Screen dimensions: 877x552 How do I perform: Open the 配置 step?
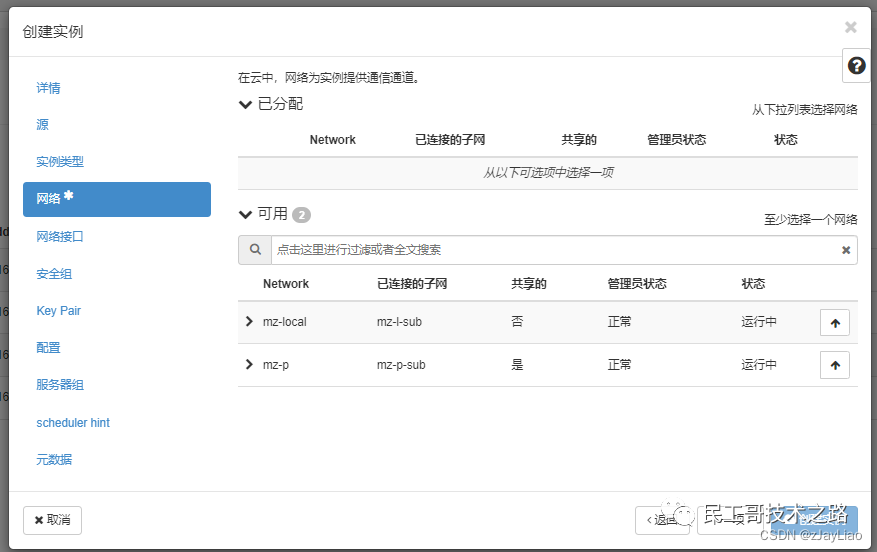[48, 348]
